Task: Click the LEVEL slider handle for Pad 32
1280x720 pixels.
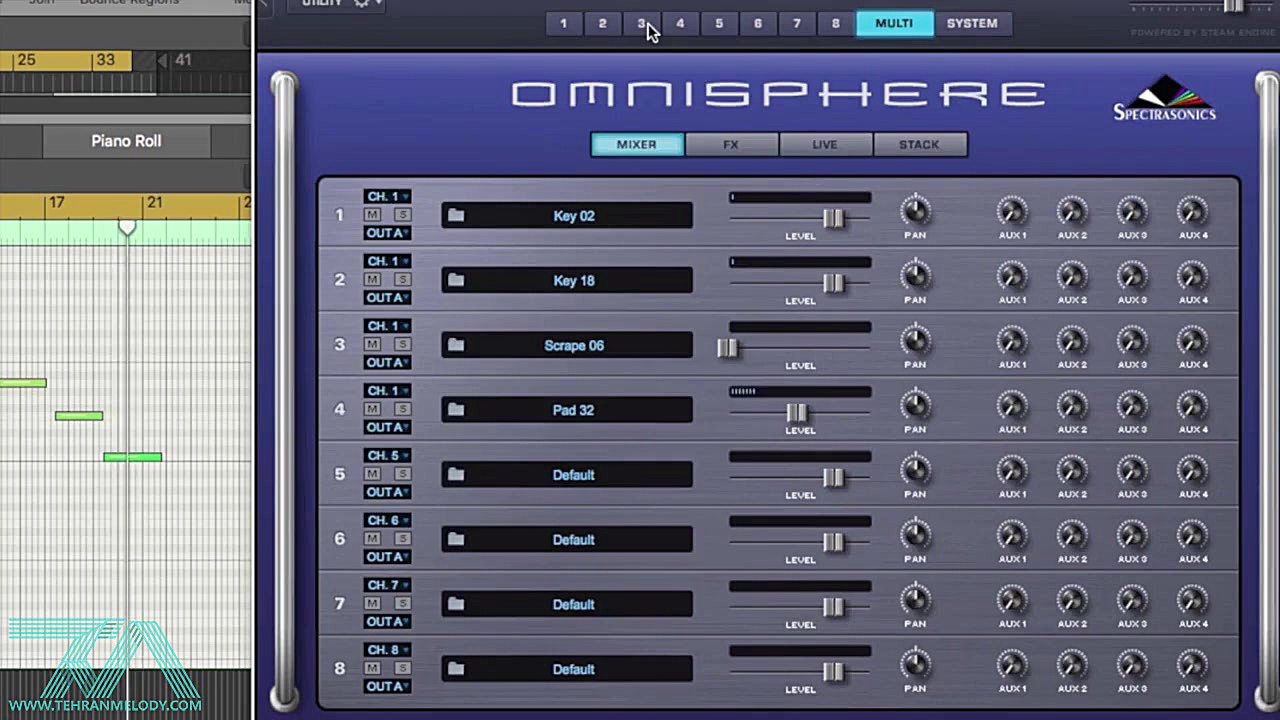Action: point(796,413)
